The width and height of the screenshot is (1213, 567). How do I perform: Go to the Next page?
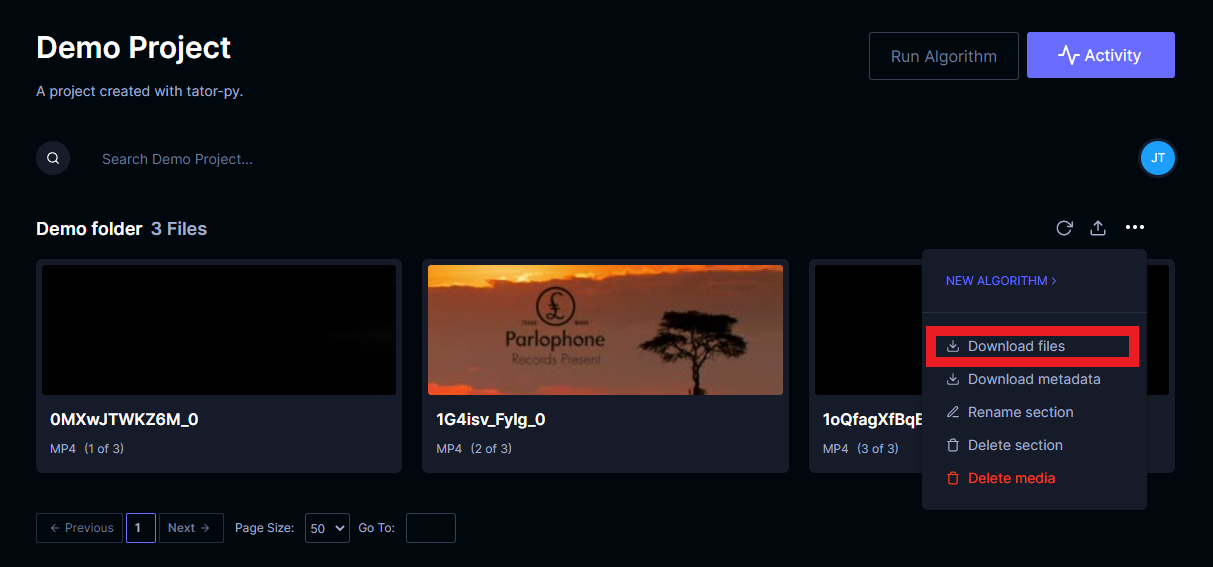[x=191, y=528]
